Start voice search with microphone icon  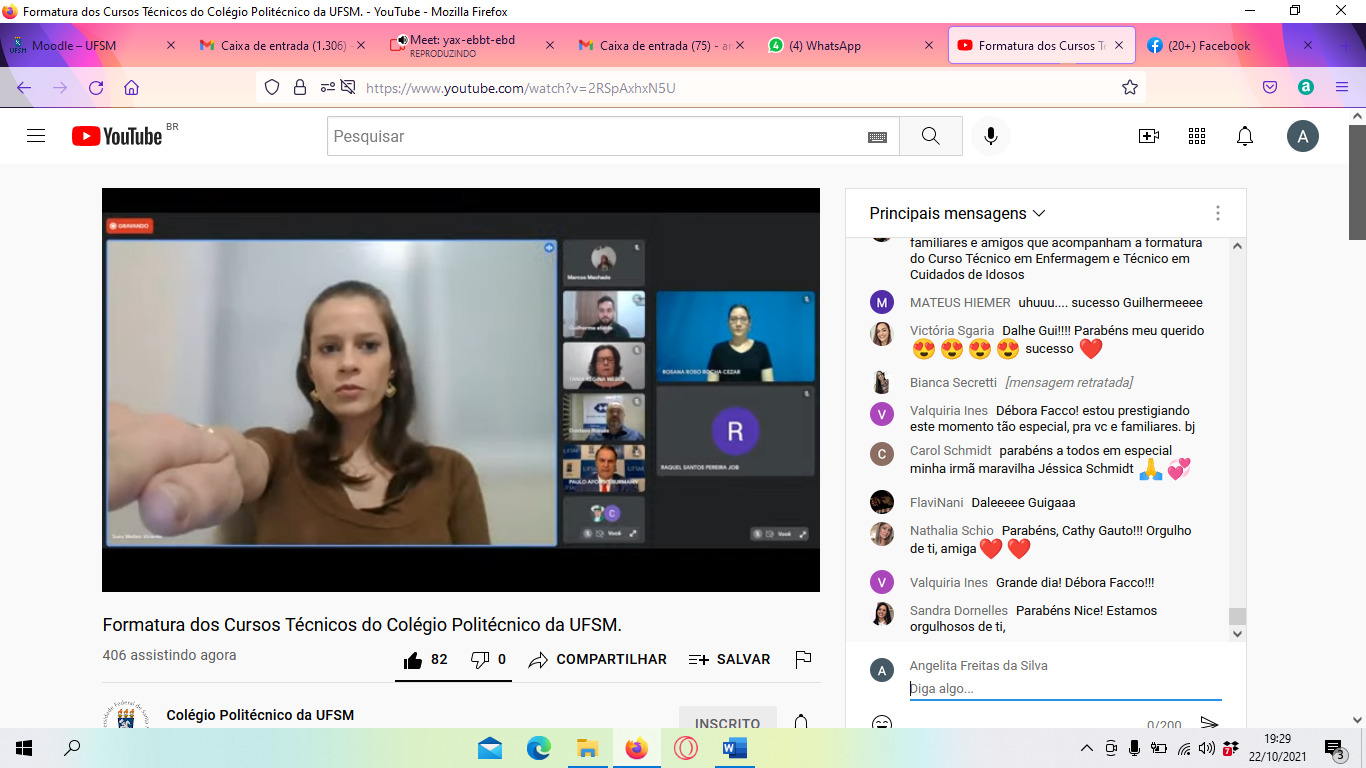(x=990, y=136)
